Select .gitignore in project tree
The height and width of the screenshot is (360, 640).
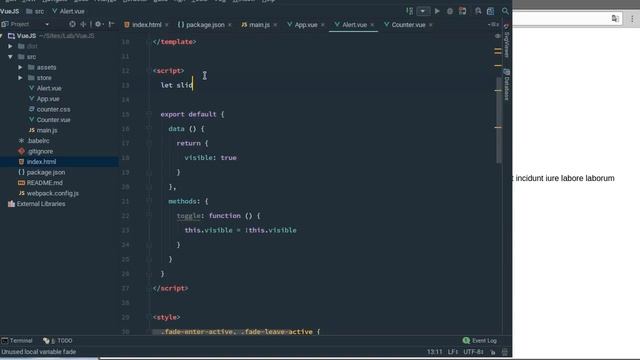[x=40, y=151]
